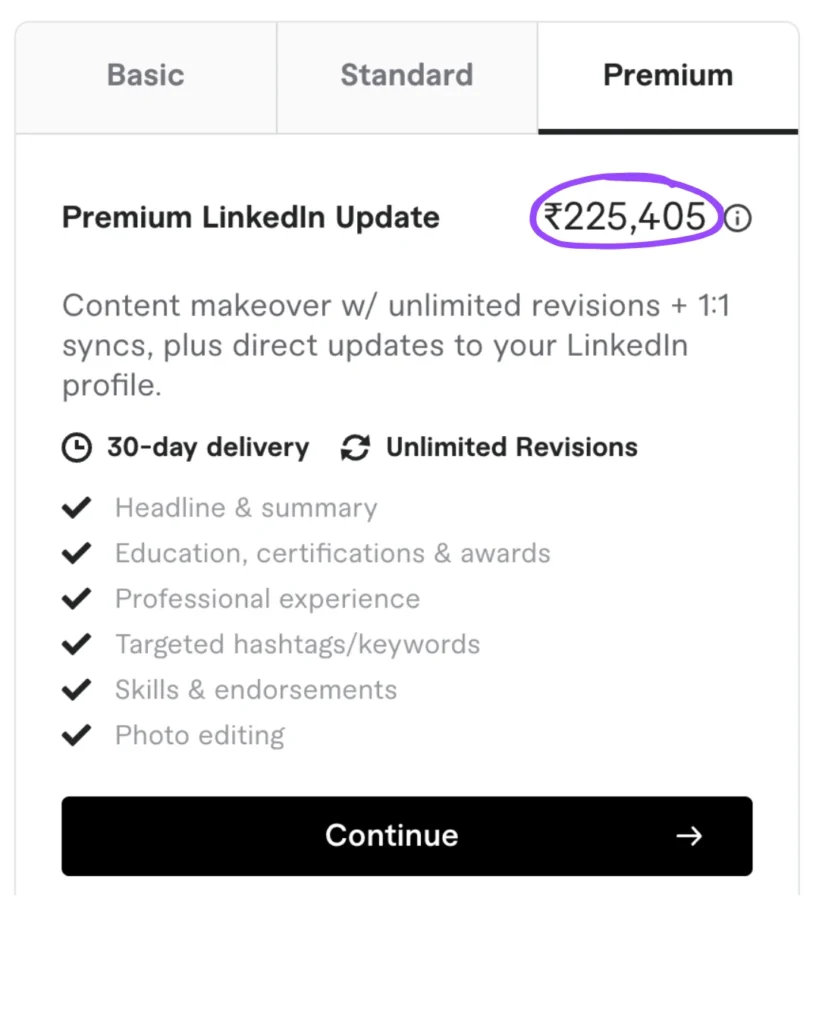Click the 30-day delivery clock icon
This screenshot has width=819, height=1024.
coord(76,447)
